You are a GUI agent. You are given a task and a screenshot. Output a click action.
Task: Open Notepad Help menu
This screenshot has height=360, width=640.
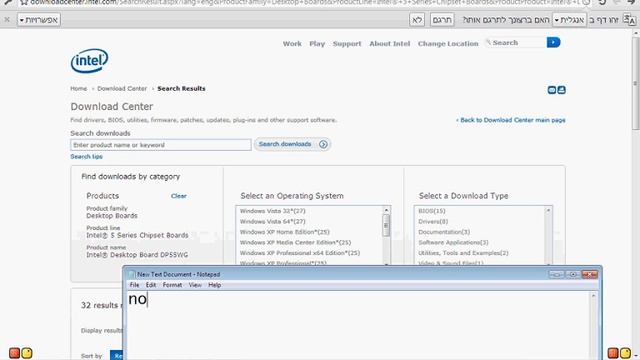pyautogui.click(x=214, y=285)
